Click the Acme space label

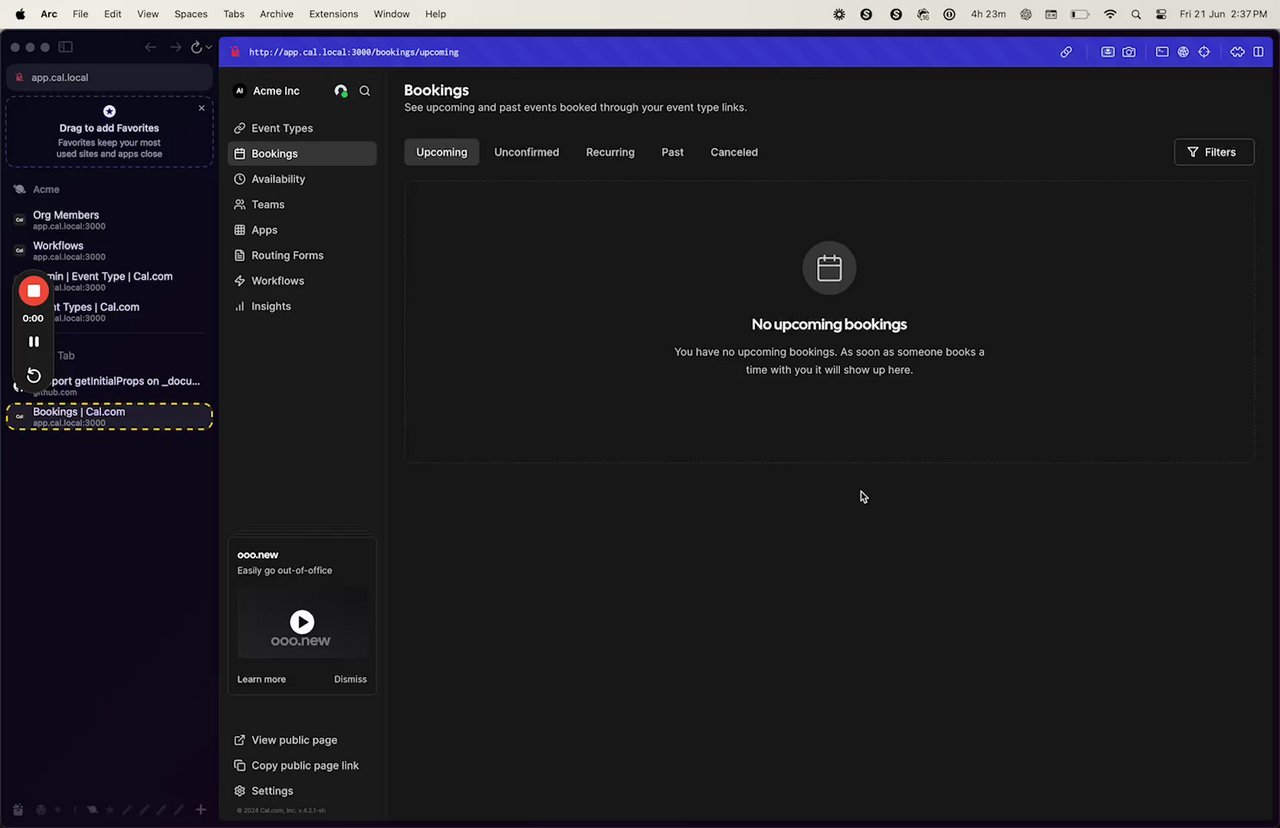(x=46, y=189)
